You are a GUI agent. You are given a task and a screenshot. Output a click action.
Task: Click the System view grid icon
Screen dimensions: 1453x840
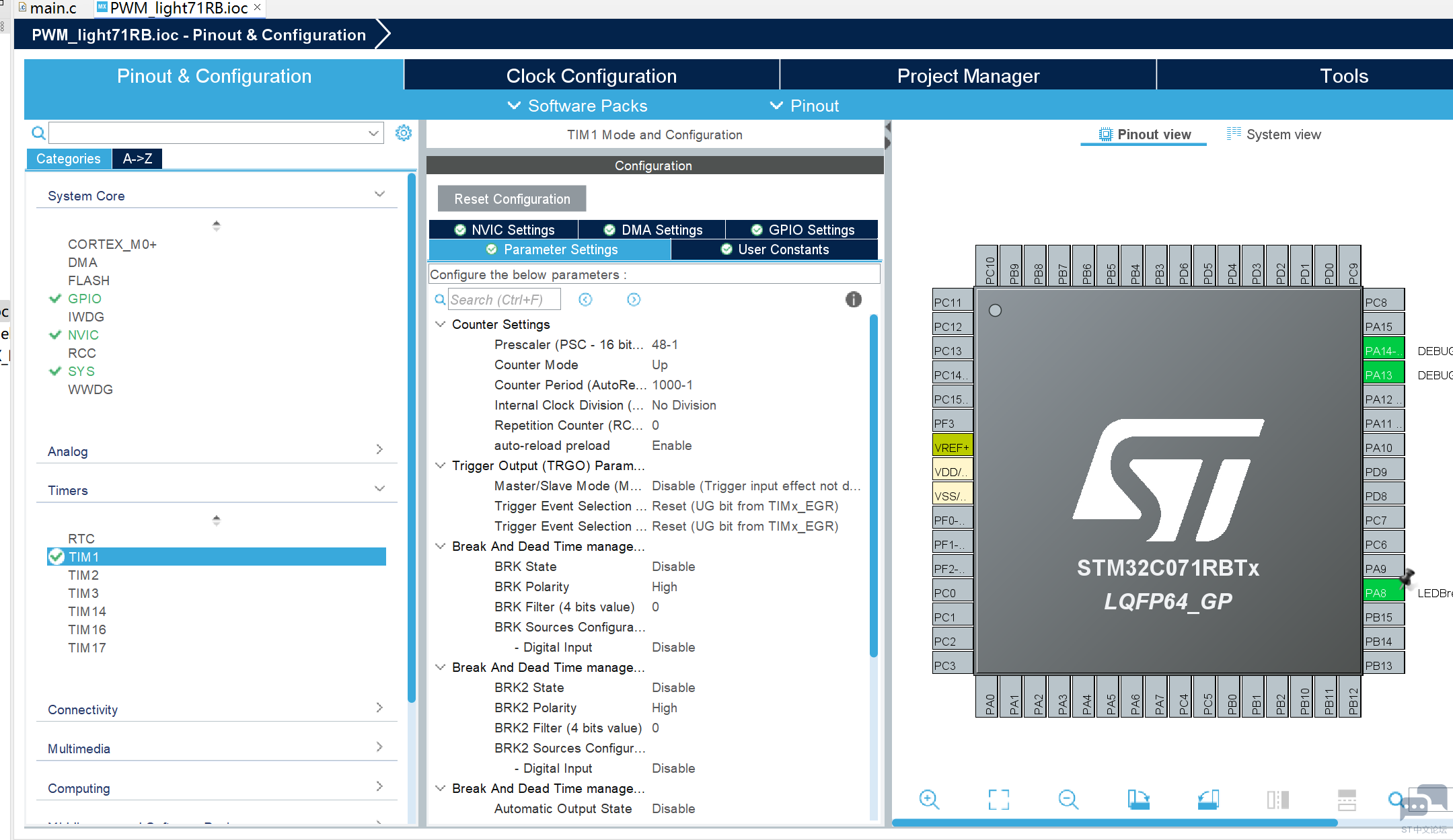point(1234,133)
